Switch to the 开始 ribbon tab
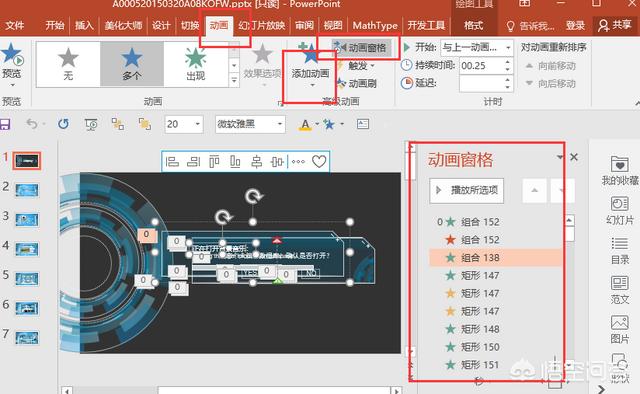Screen dimensions: 640x394 pyautogui.click(x=55, y=25)
